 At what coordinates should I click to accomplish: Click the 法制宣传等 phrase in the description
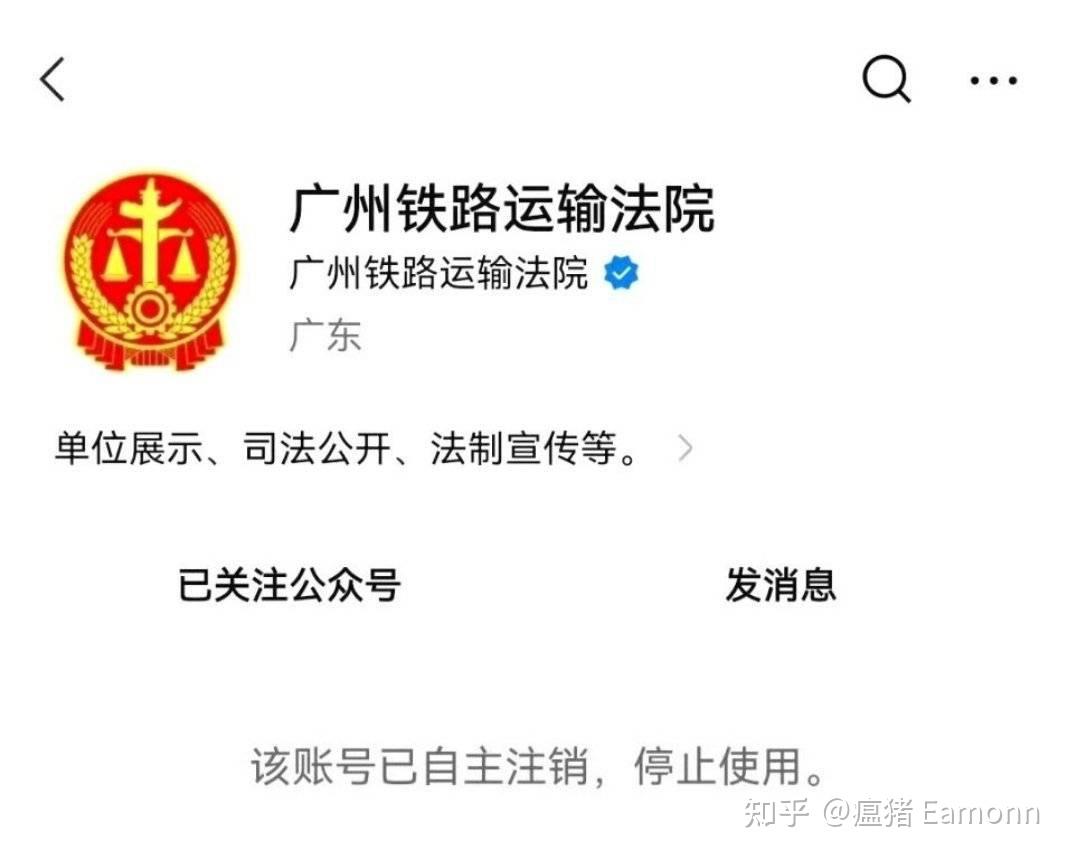pyautogui.click(x=524, y=448)
